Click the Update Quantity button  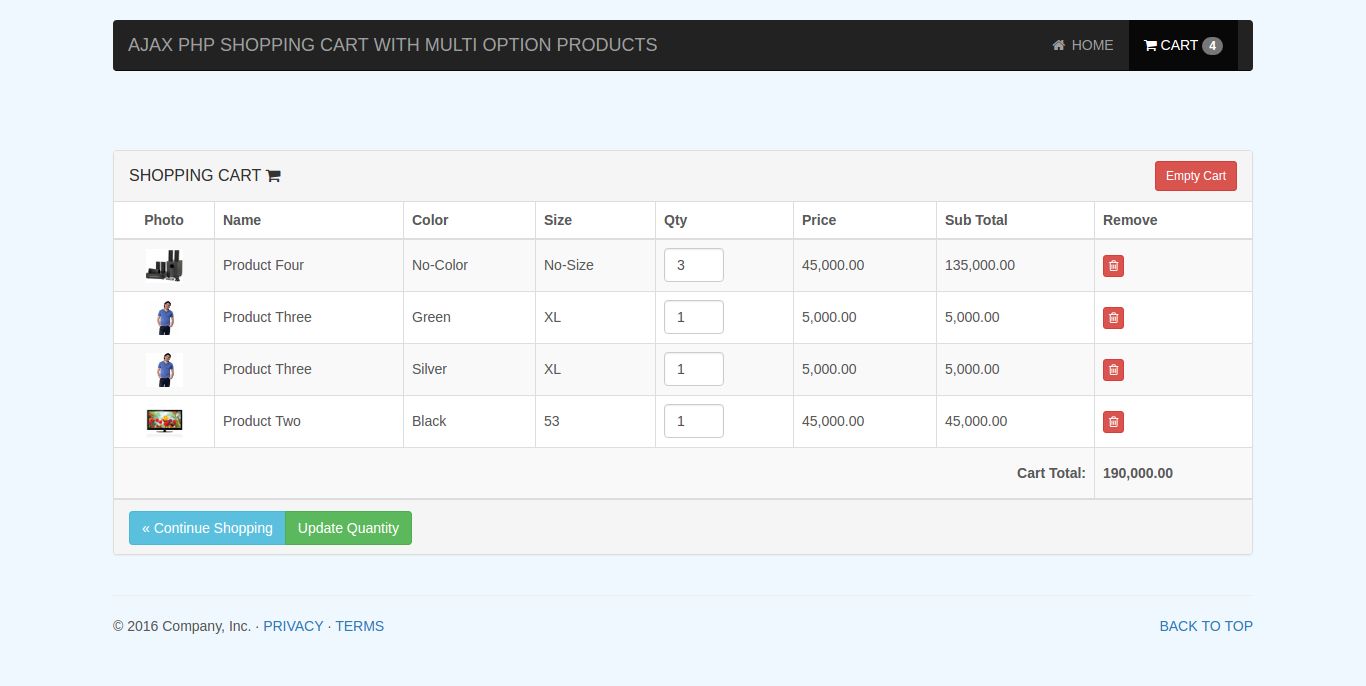348,528
